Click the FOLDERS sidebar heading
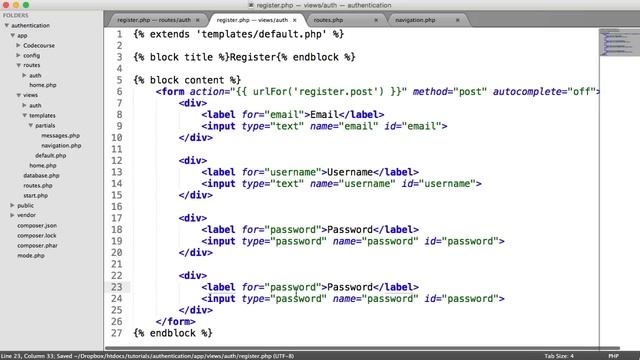640x360 pixels. (16, 15)
